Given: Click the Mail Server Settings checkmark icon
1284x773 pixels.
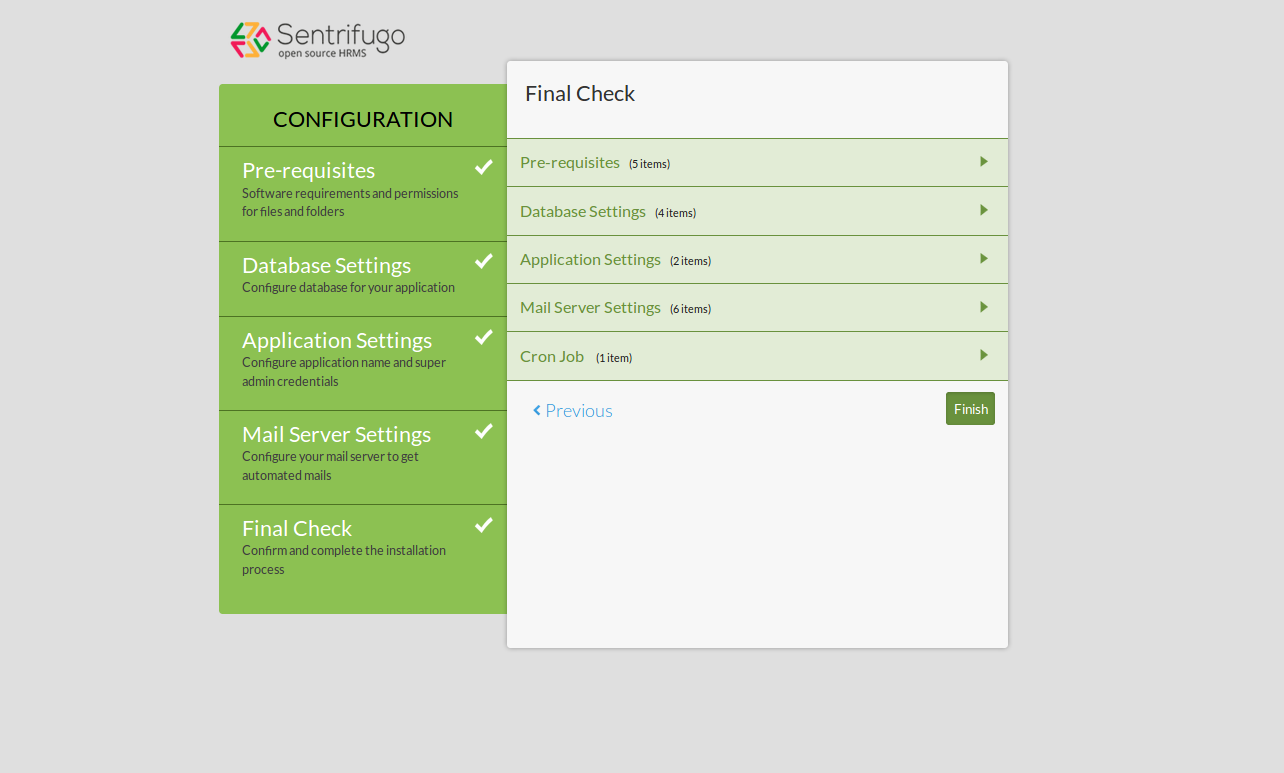Looking at the screenshot, I should (484, 431).
